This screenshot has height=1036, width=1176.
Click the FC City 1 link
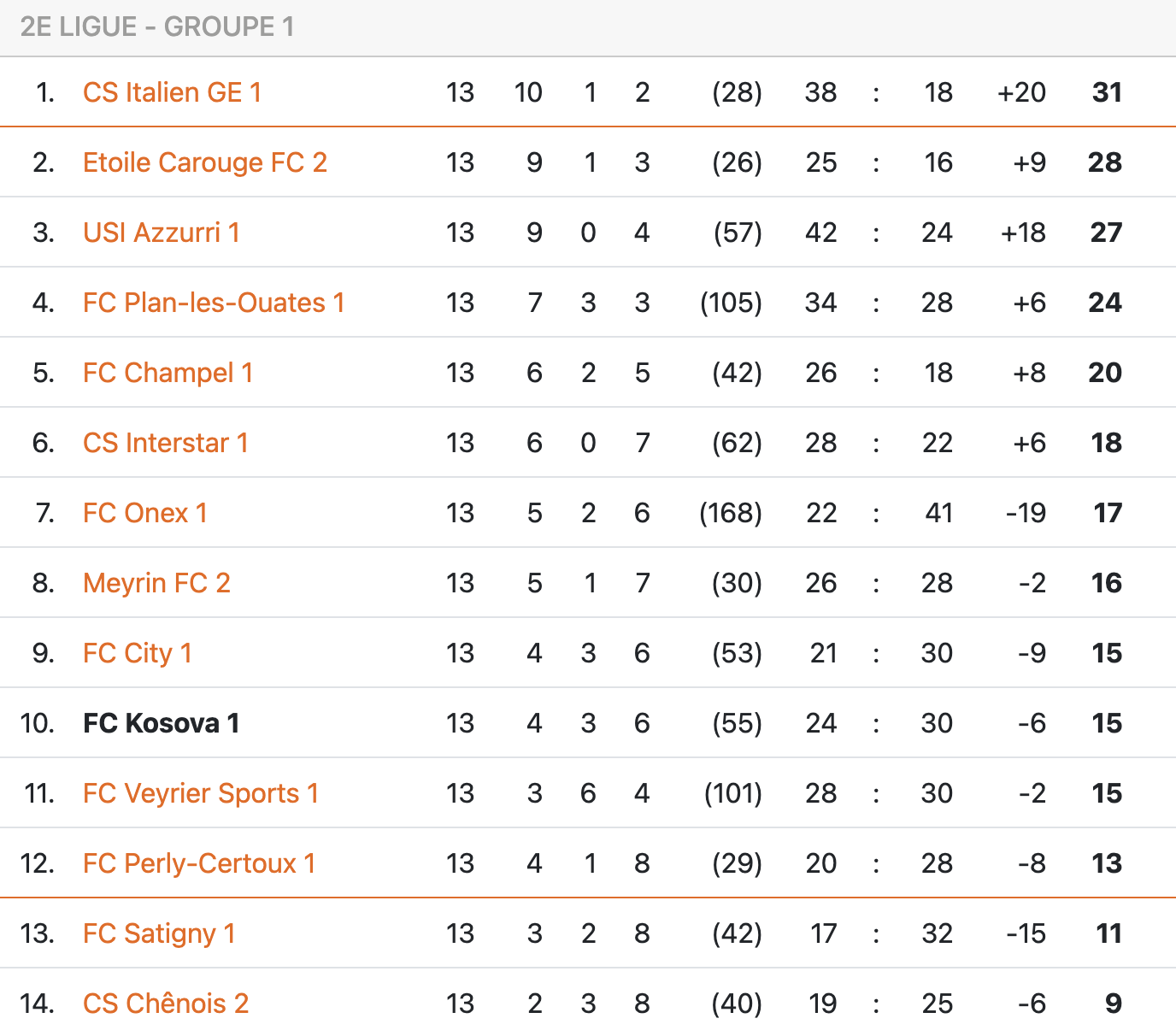coord(138,653)
